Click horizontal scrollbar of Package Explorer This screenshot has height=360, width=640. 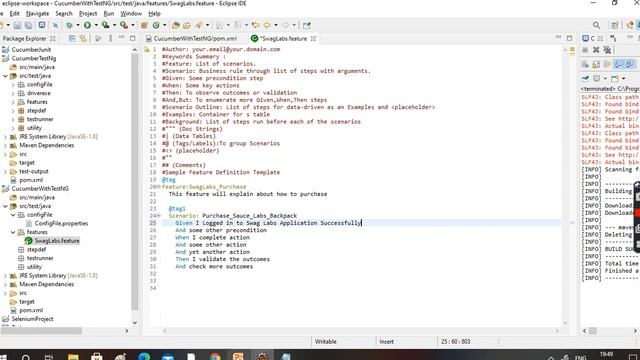pyautogui.click(x=41, y=331)
